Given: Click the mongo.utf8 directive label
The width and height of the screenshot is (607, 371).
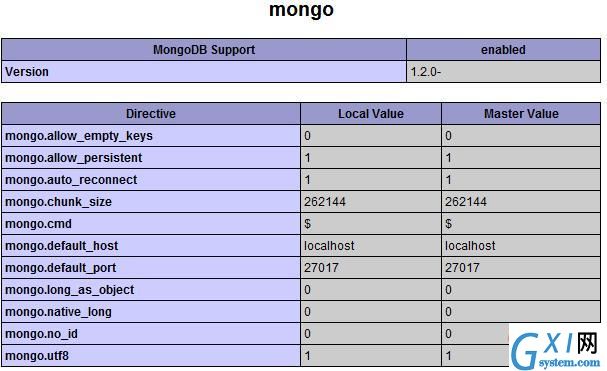Looking at the screenshot, I should click(x=37, y=356).
